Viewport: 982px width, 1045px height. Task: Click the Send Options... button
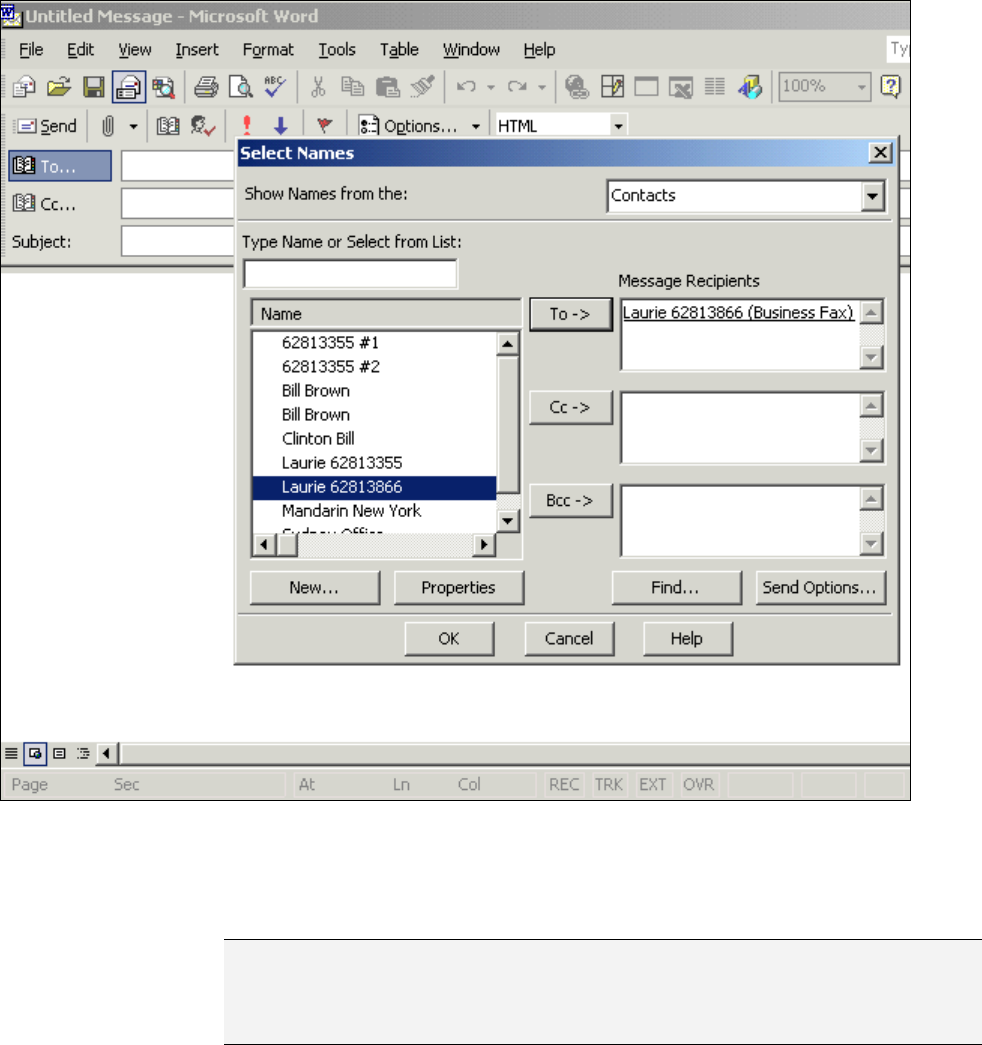coord(820,588)
